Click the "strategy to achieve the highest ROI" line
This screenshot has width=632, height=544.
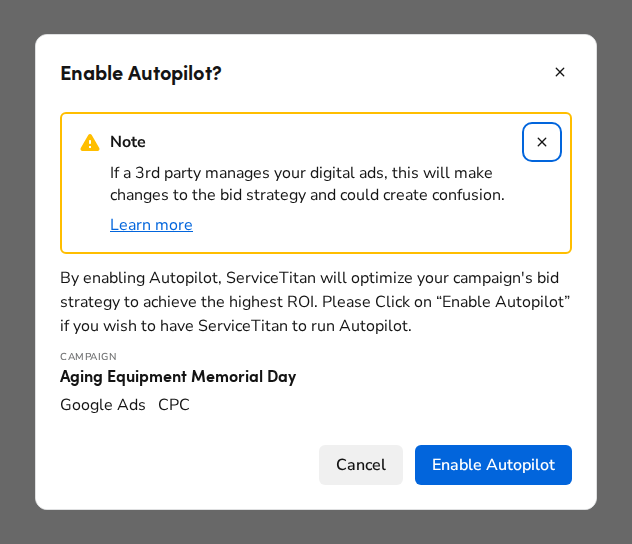(315, 302)
